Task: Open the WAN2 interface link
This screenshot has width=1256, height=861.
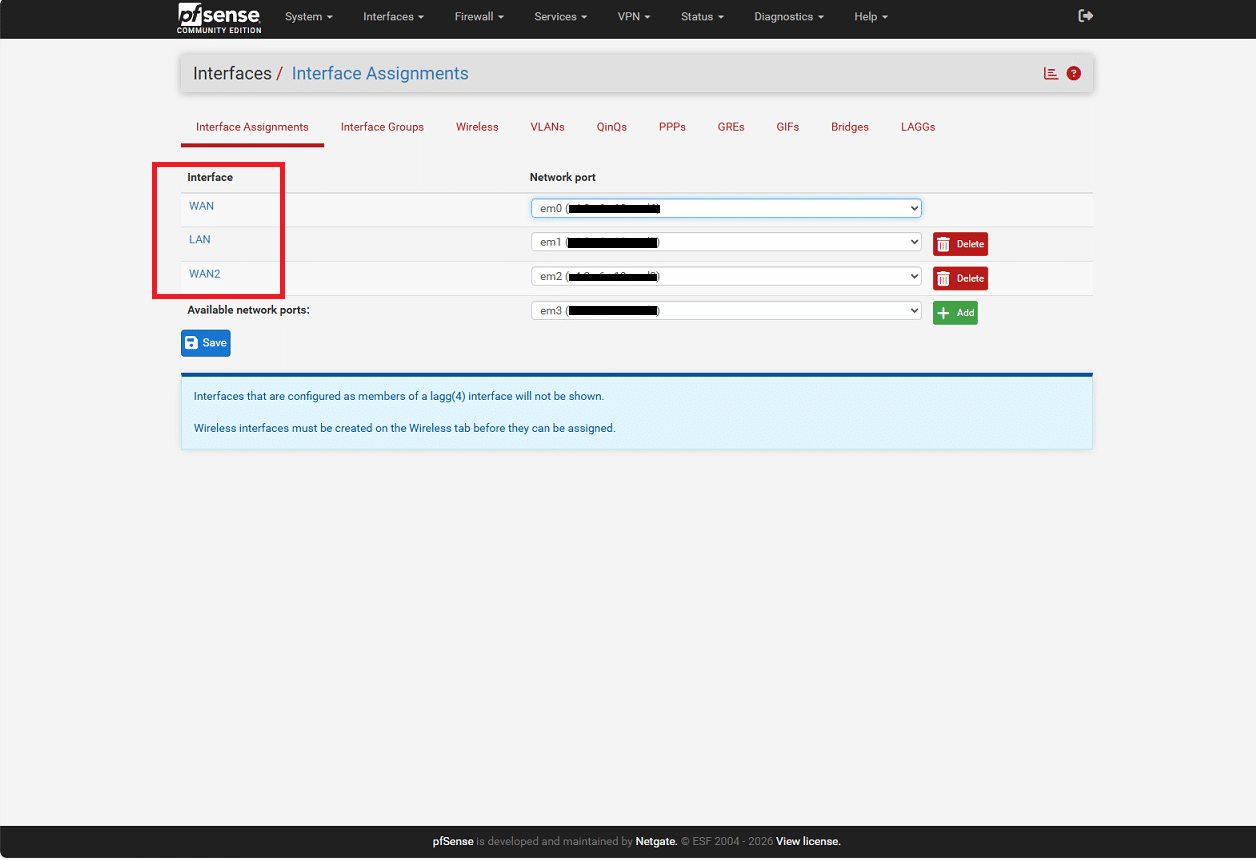Action: [x=204, y=274]
